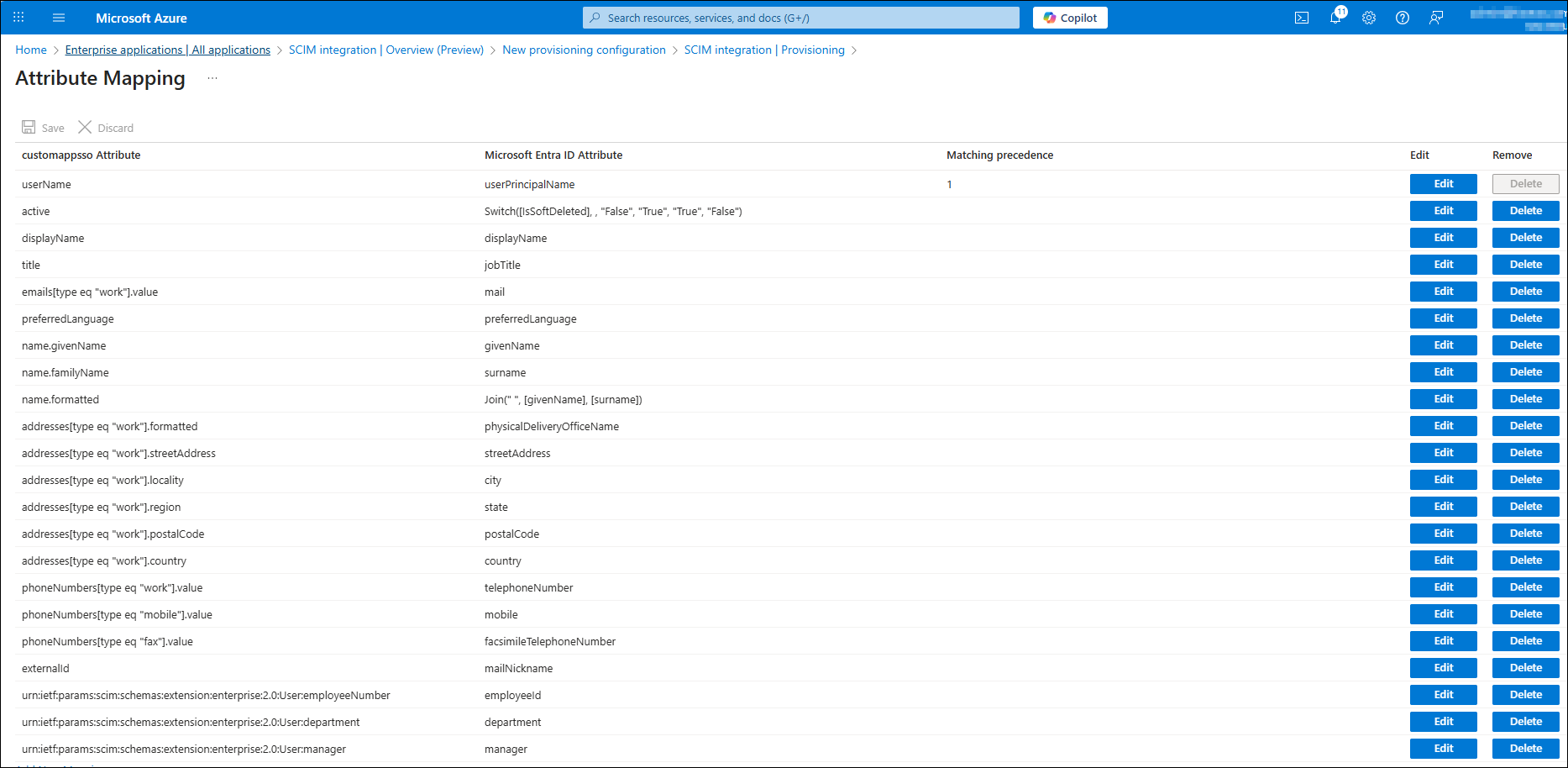Delete the name.familyName mapping
Image resolution: width=1568 pixels, height=768 pixels.
1525,372
